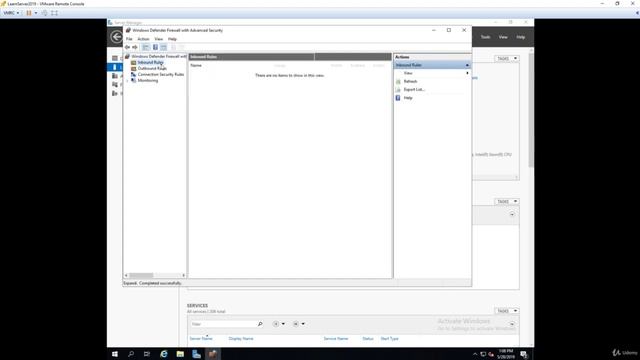Open the Help menu in Server Manager
The width and height of the screenshot is (640, 360).
click(520, 37)
